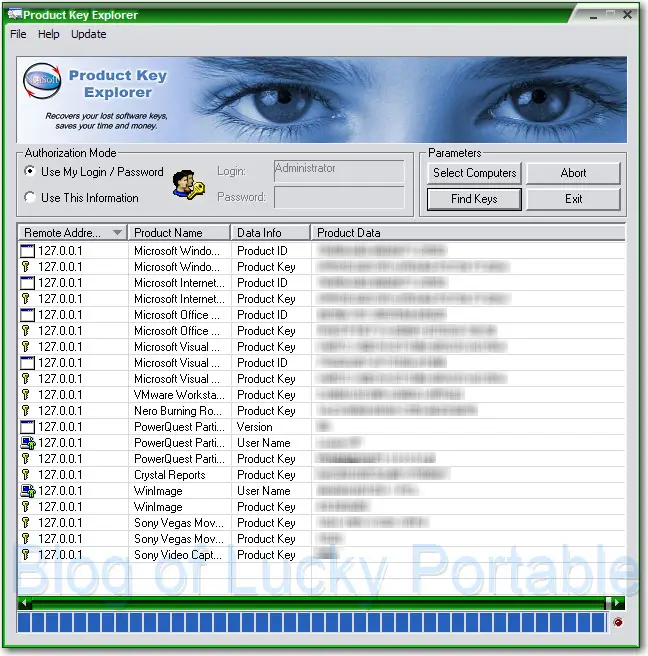Click the Login input field
648x656 pixels.
[339, 171]
